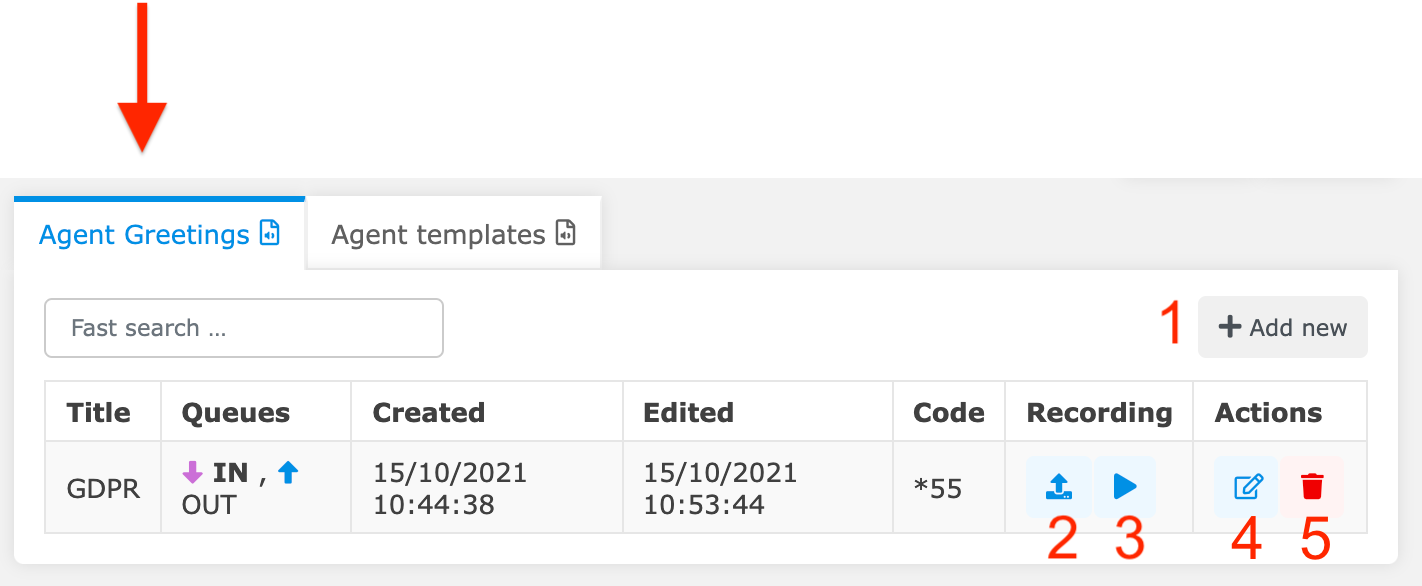Click the audio file icon beside Agent Greetings
The image size is (1422, 586).
(x=270, y=234)
